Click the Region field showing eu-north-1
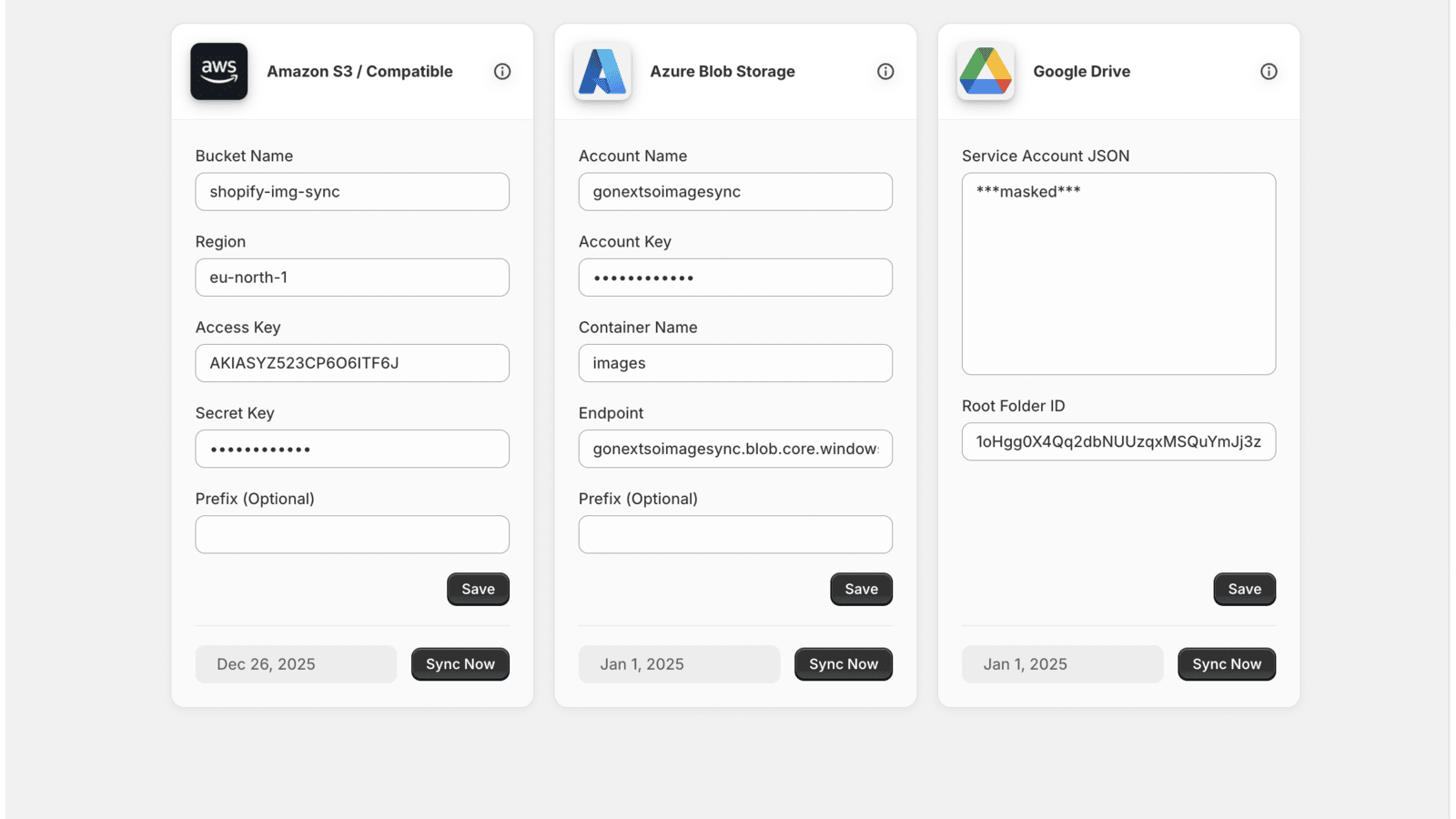The width and height of the screenshot is (1456, 819). coord(352,277)
